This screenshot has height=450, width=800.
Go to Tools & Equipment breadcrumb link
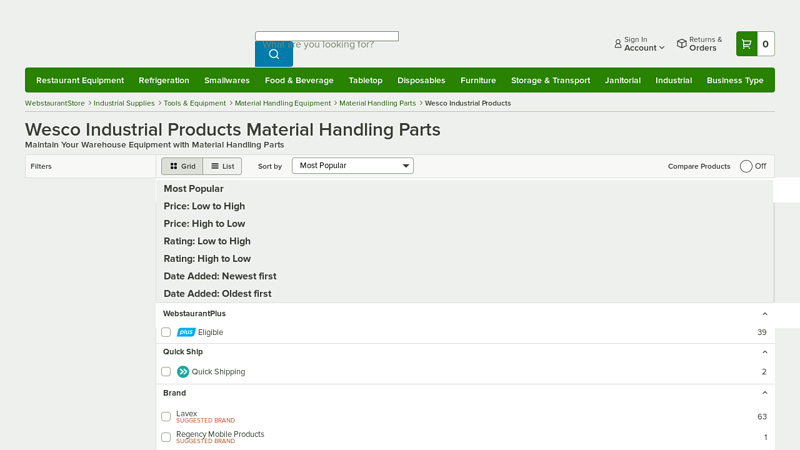(195, 103)
